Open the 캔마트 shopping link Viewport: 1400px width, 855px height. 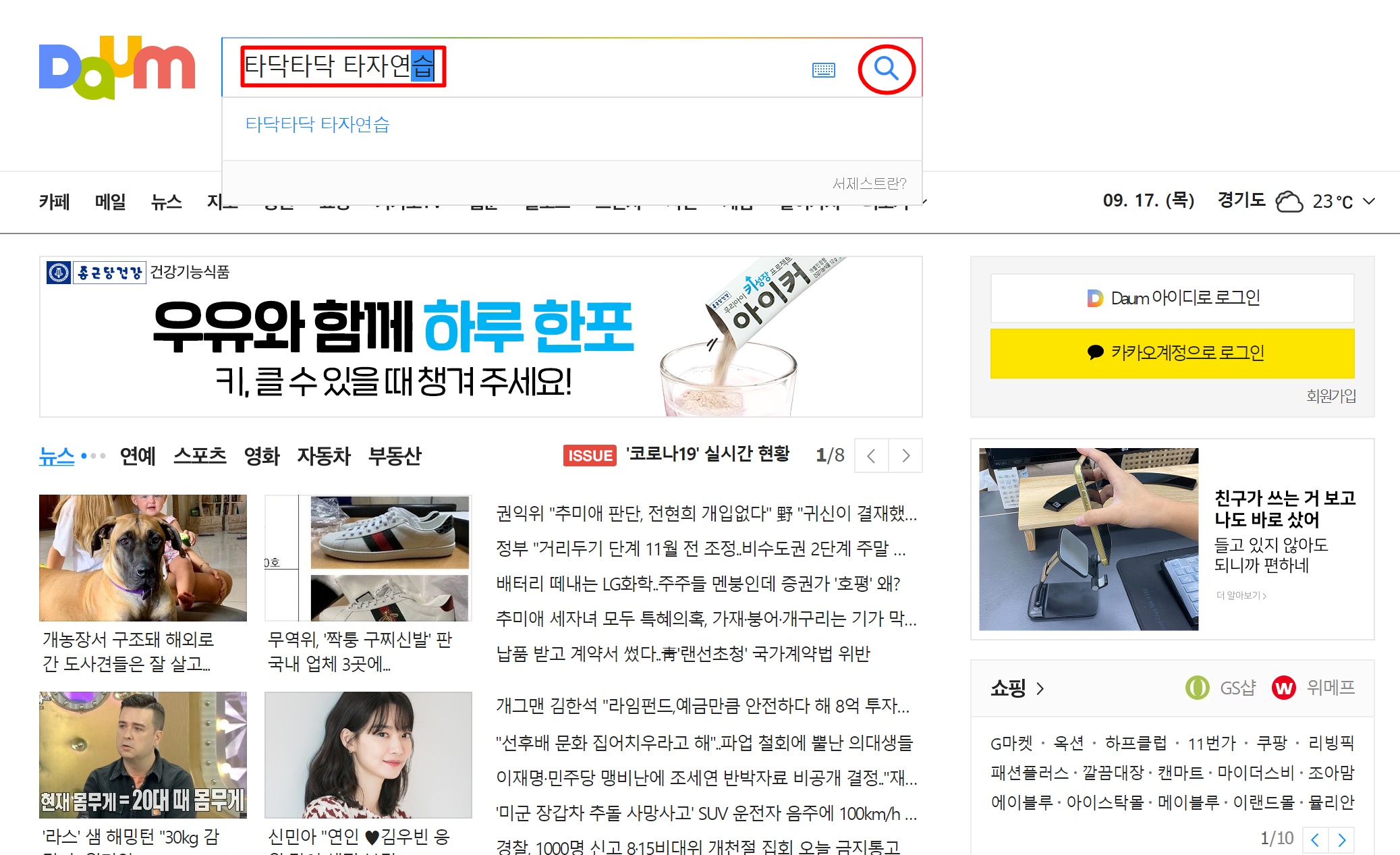pyautogui.click(x=1180, y=773)
